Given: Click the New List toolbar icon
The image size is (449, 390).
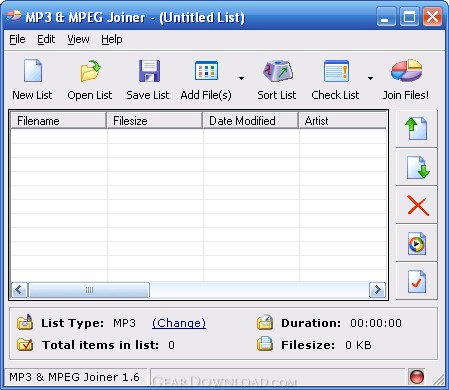Looking at the screenshot, I should tap(33, 71).
